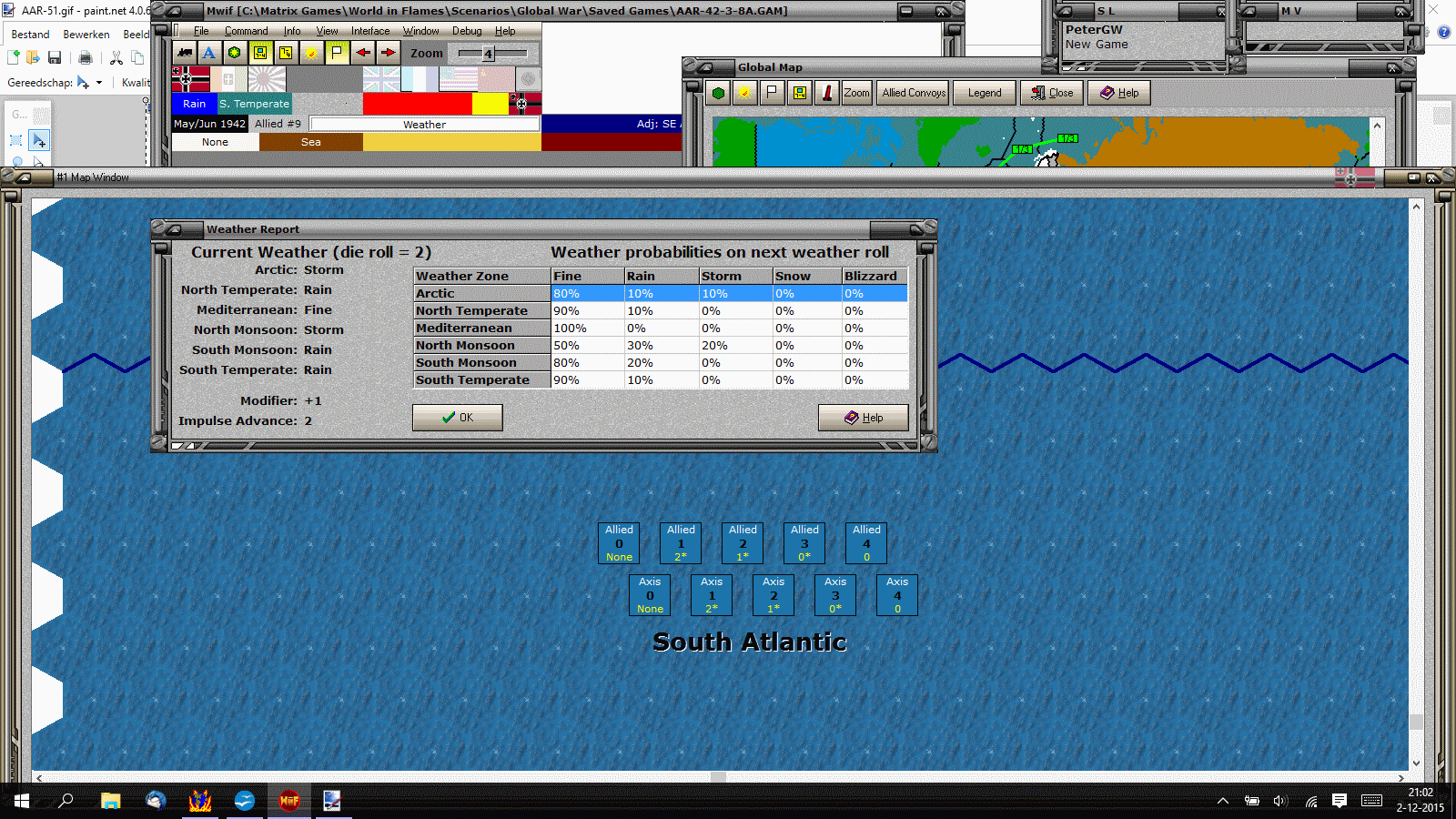The width and height of the screenshot is (1456, 819).
Task: Click the Allied 0 None sea box
Action: pos(619,543)
